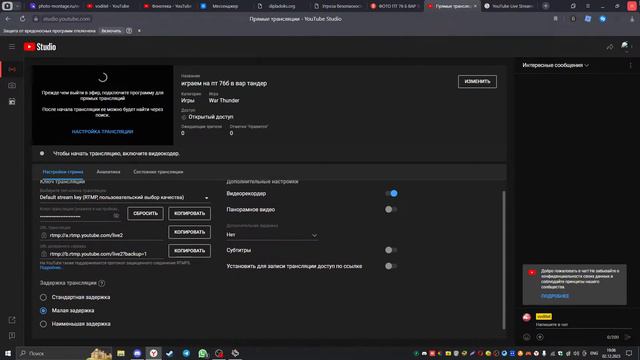This screenshot has width=640, height=360.
Task: Switch to photo-montage browser tab
Action: (54, 6)
